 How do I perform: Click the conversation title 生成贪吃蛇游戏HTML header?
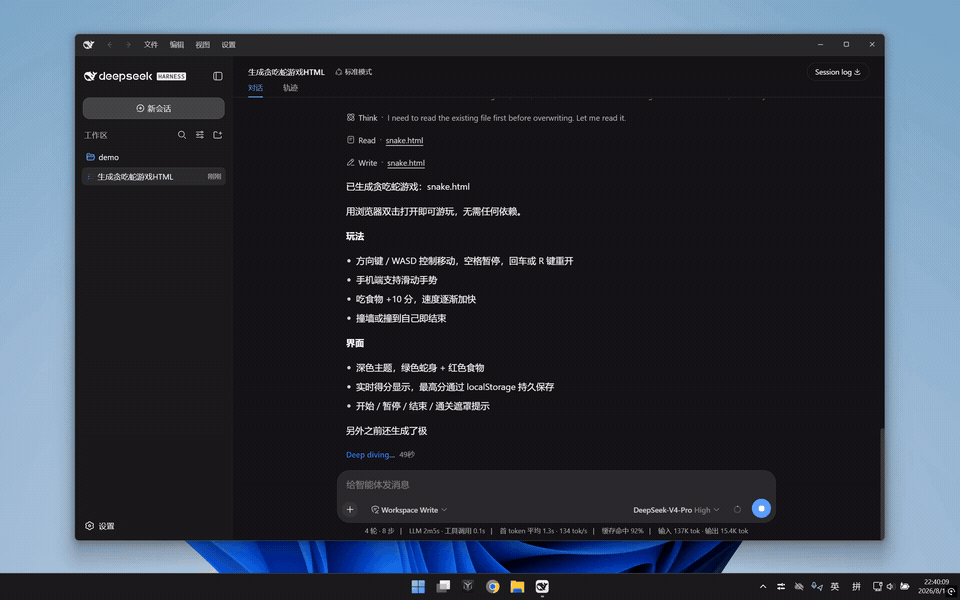pos(286,72)
